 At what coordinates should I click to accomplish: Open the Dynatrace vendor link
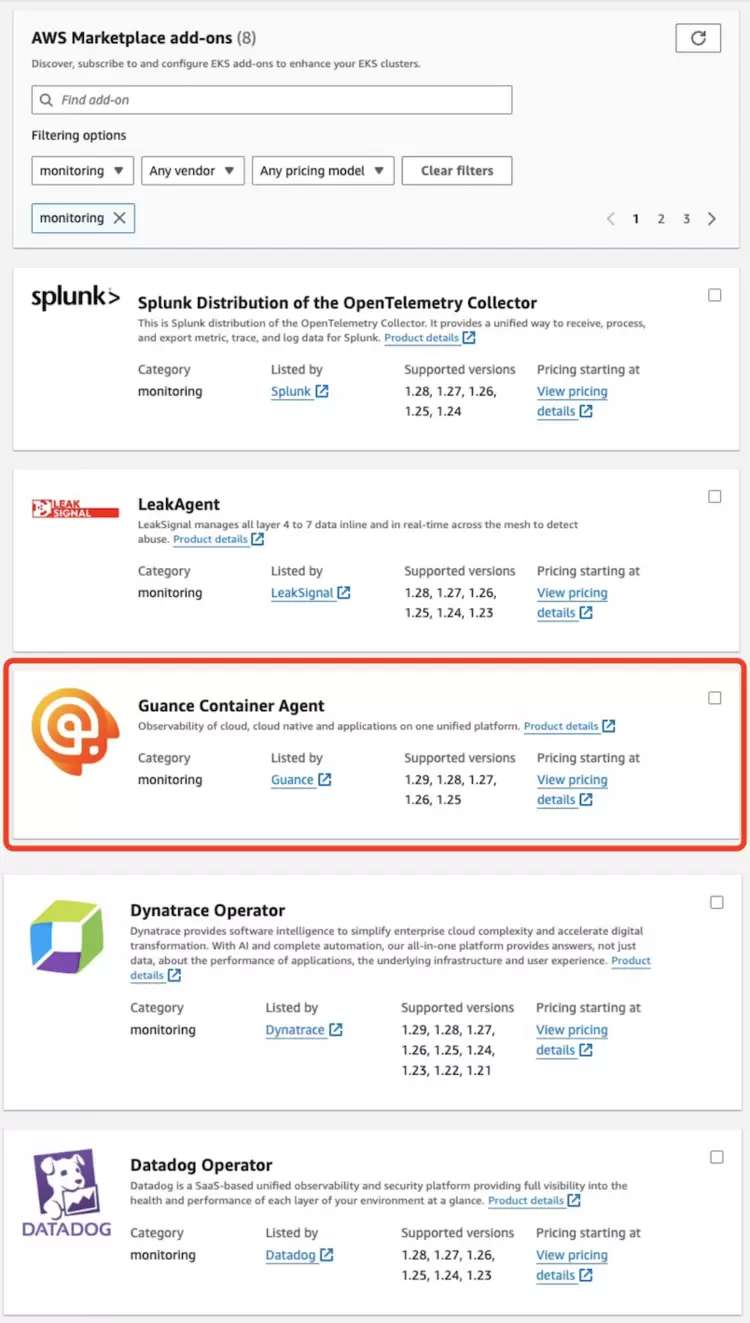point(295,1030)
